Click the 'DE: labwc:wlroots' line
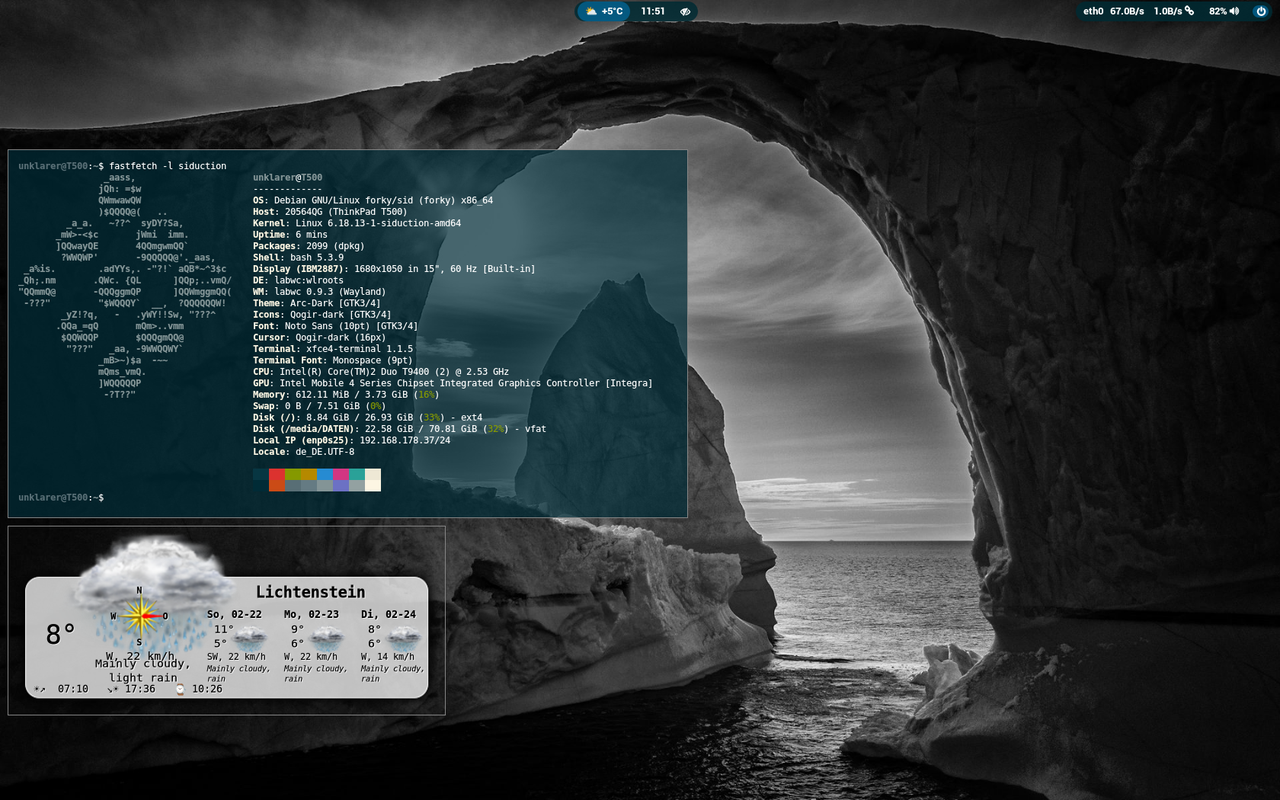Image resolution: width=1280 pixels, height=800 pixels. pyautogui.click(x=298, y=281)
